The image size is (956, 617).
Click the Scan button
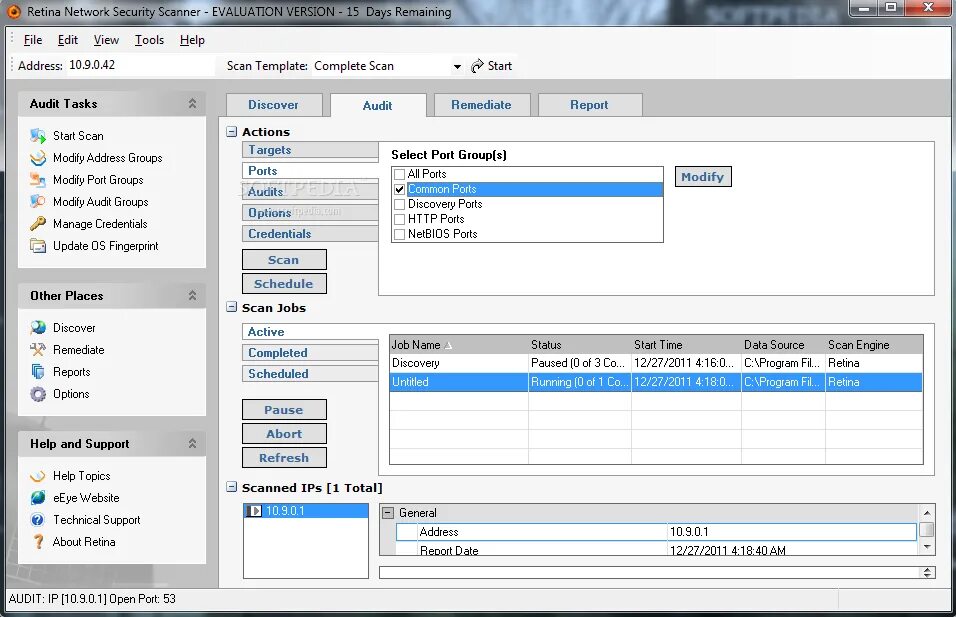click(284, 260)
